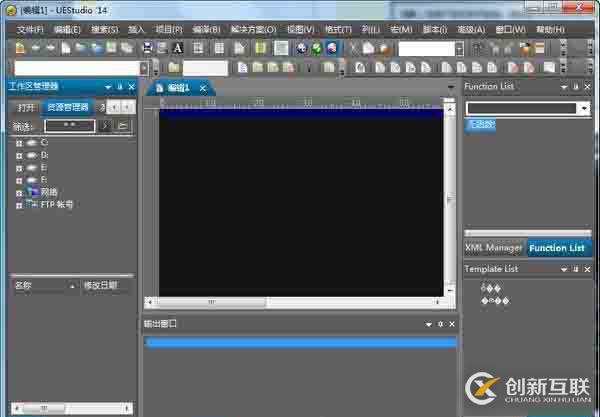Click the workspace tab scroll-right arrow
Viewport: 600px width, 417px height.
coord(127,108)
